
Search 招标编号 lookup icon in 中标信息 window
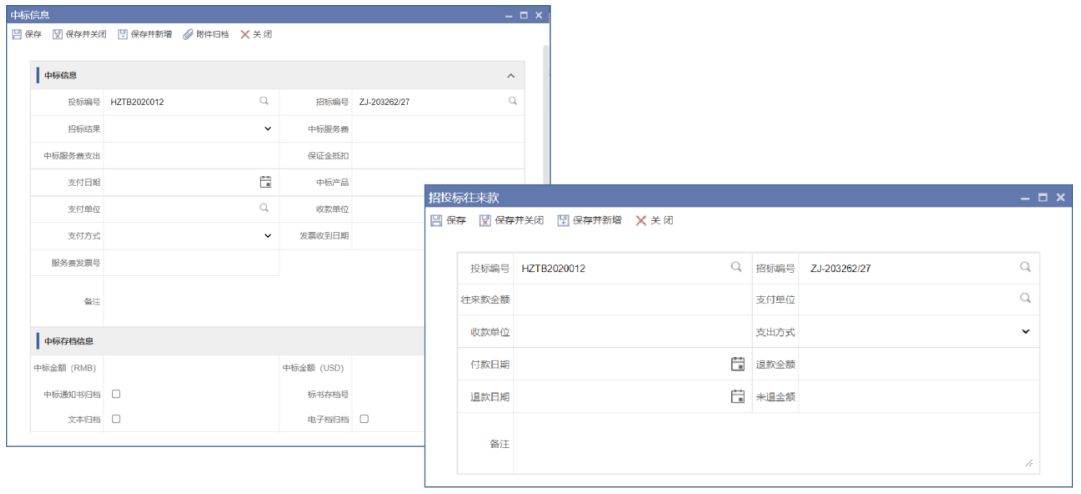tap(513, 101)
